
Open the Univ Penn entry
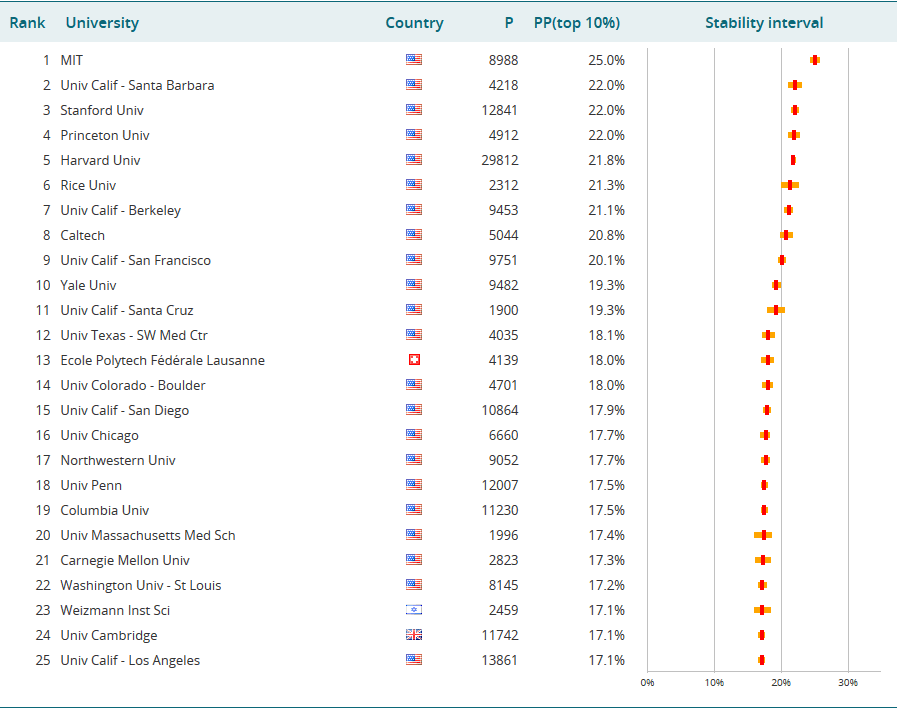(91, 485)
